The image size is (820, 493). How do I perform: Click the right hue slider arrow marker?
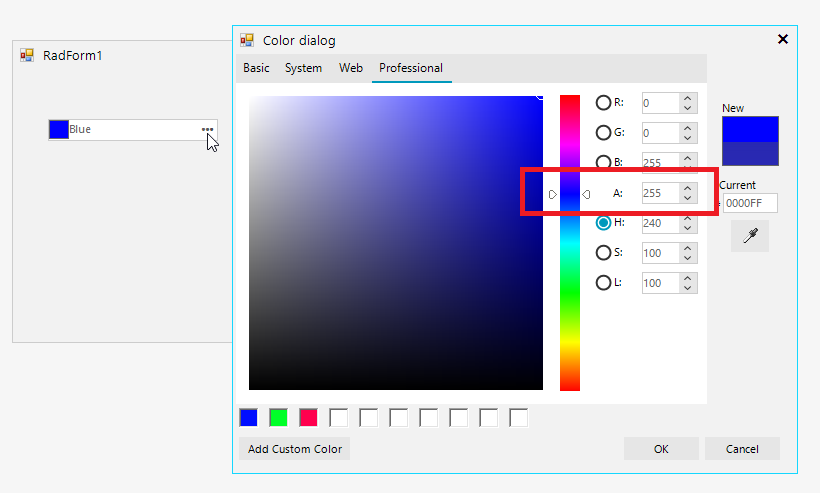coord(586,194)
